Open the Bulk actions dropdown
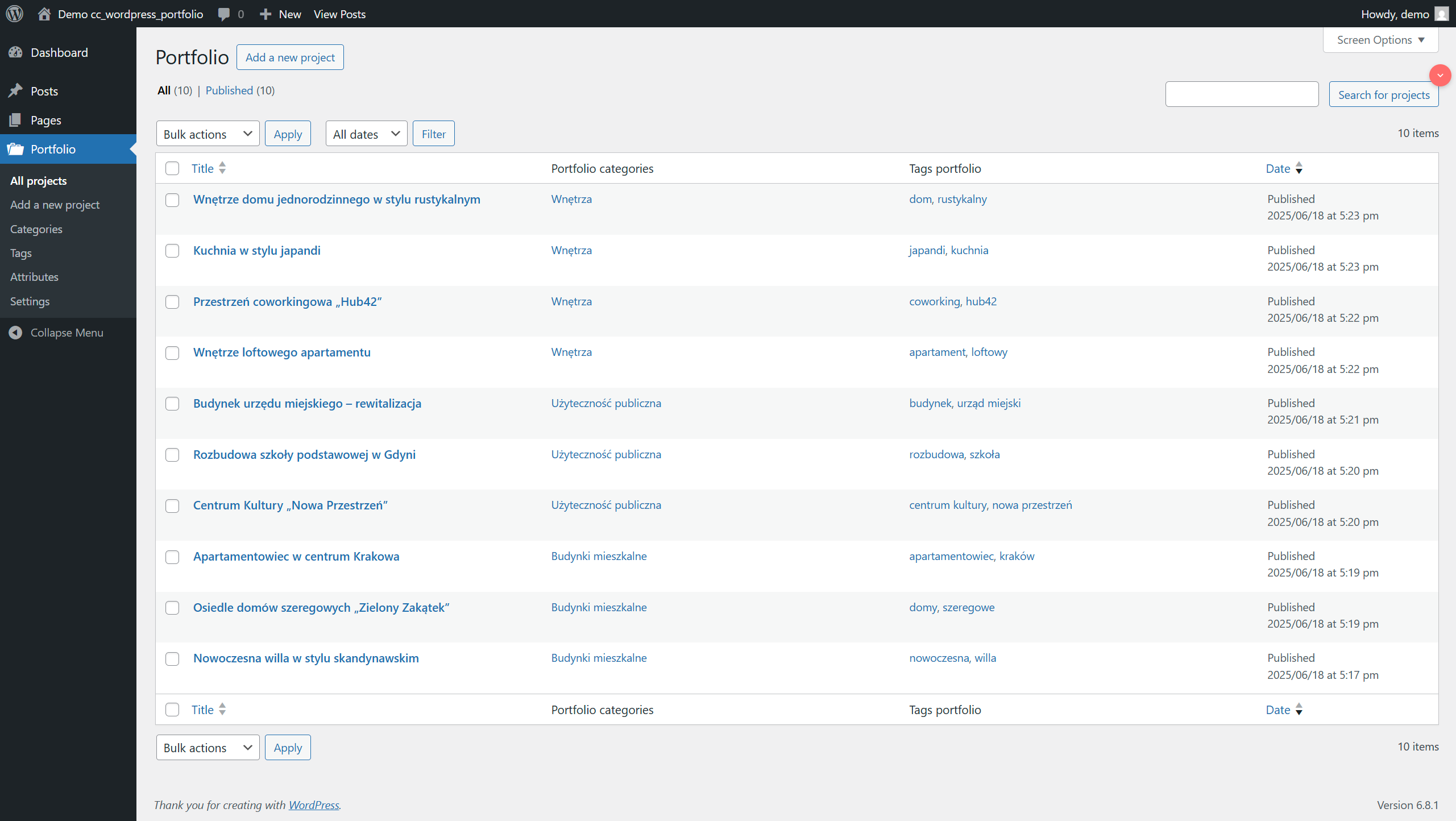Screen dimensions: 1456x821 (x=207, y=133)
